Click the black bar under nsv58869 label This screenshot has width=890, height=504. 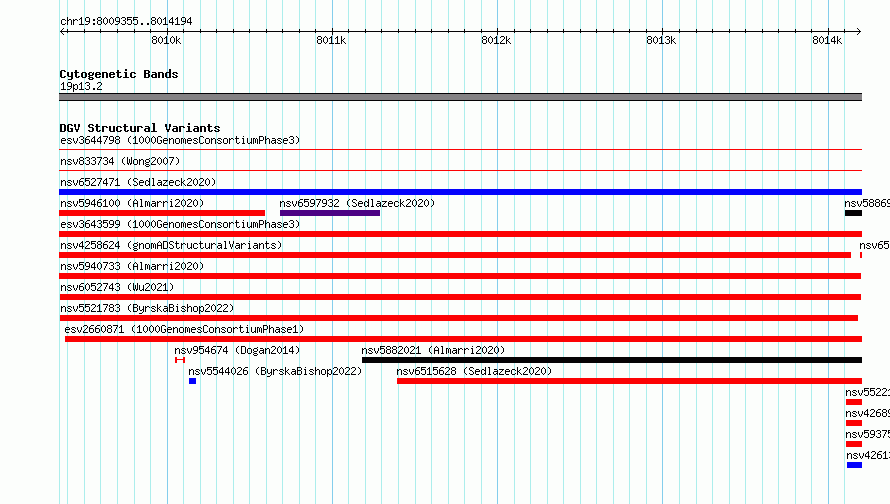[853, 213]
